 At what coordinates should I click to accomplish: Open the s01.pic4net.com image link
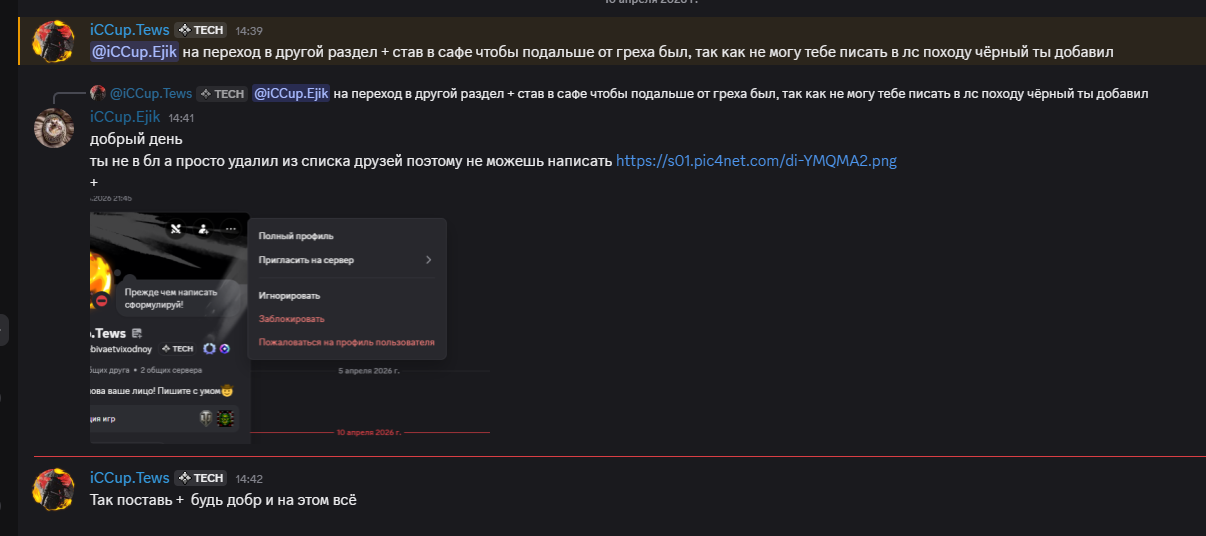click(x=756, y=160)
